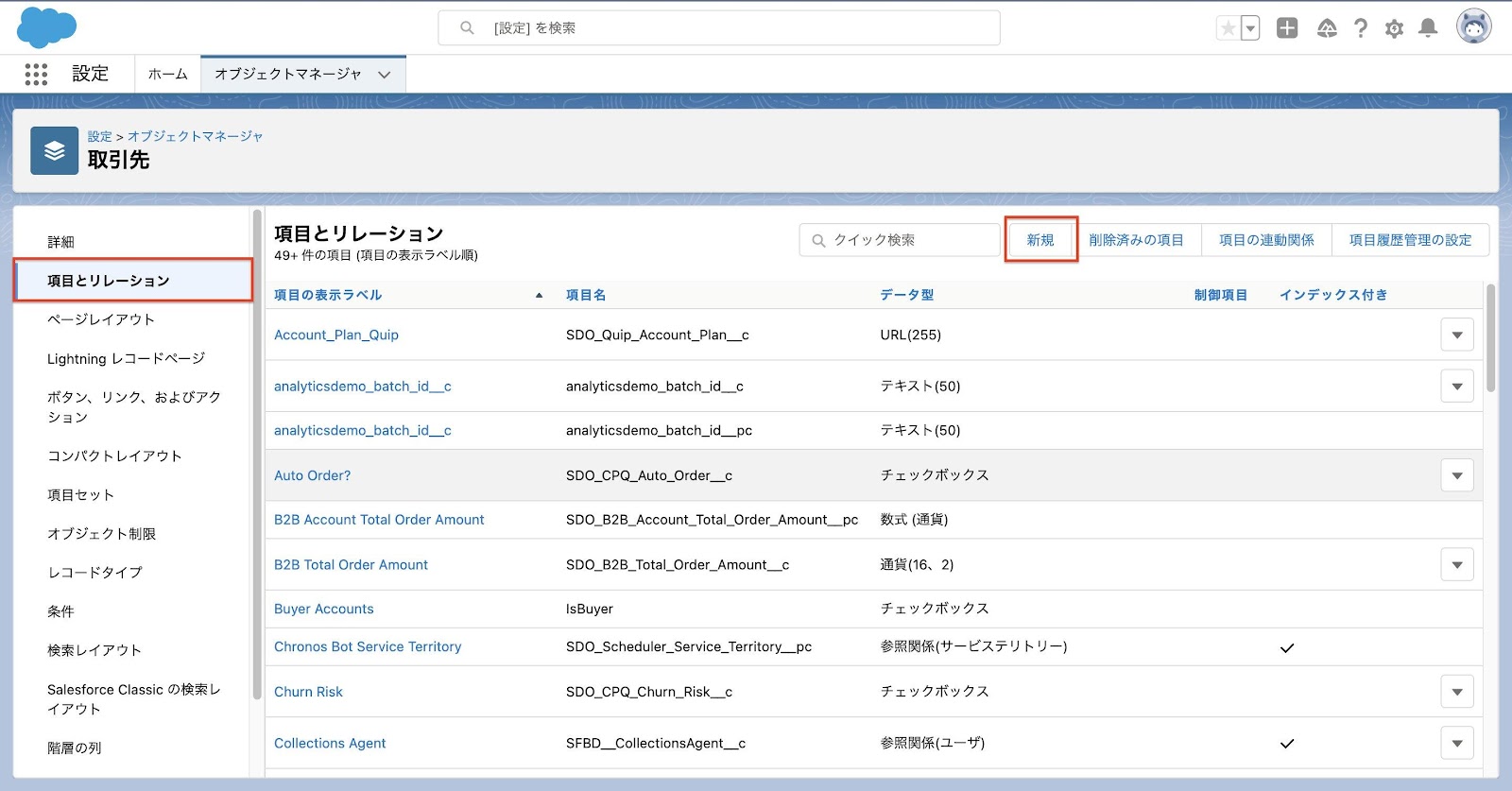The height and width of the screenshot is (791, 1512).
Task: Select コンパクトレイアウト in the sidebar
Action: pyautogui.click(x=114, y=456)
